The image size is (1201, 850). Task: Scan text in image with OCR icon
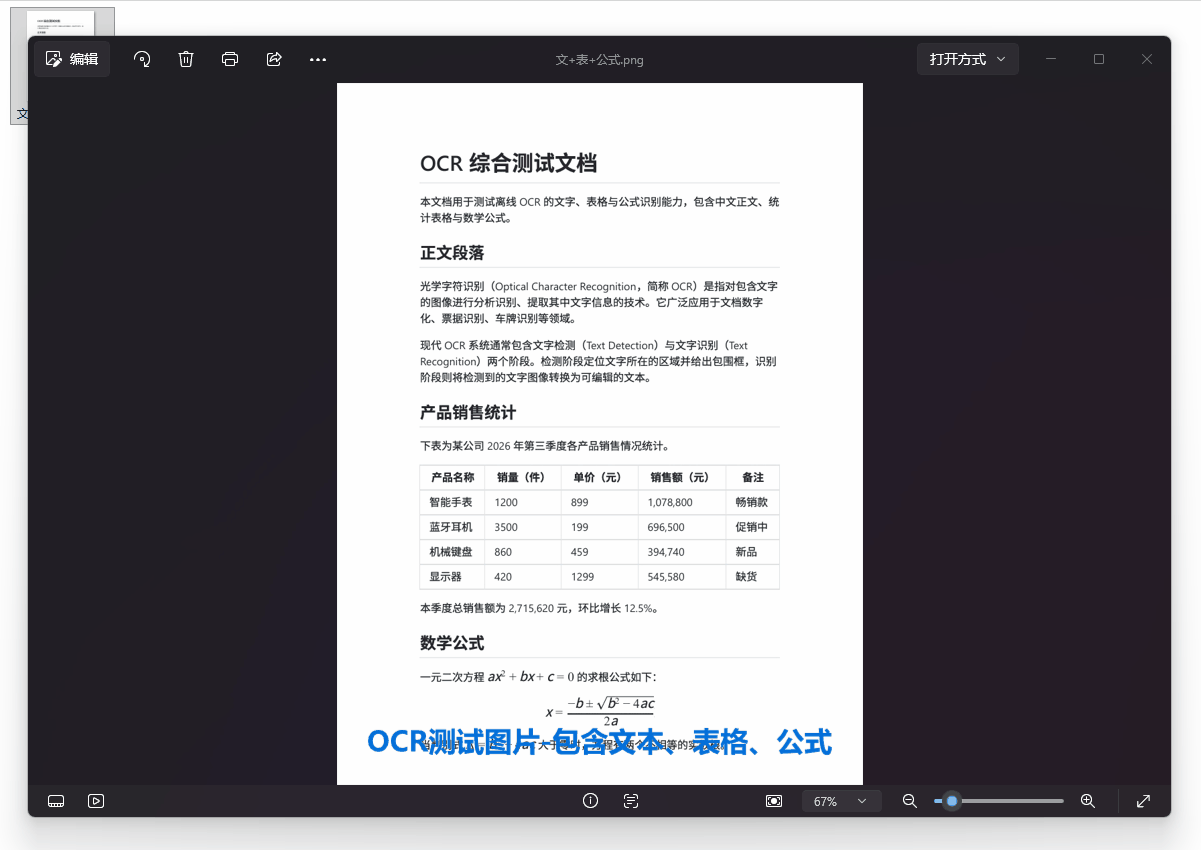631,801
